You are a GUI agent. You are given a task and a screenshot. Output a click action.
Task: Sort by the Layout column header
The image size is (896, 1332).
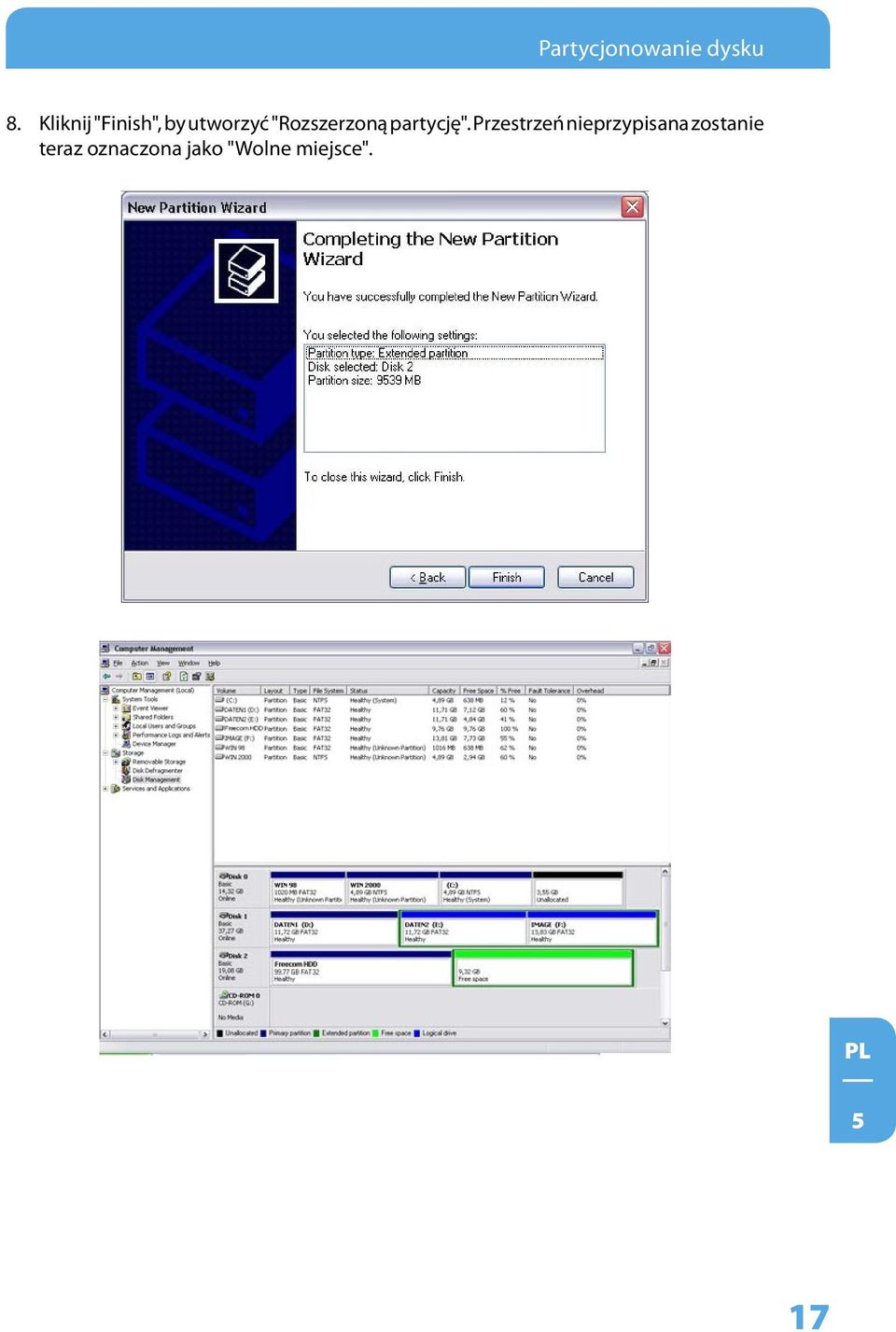(x=275, y=691)
